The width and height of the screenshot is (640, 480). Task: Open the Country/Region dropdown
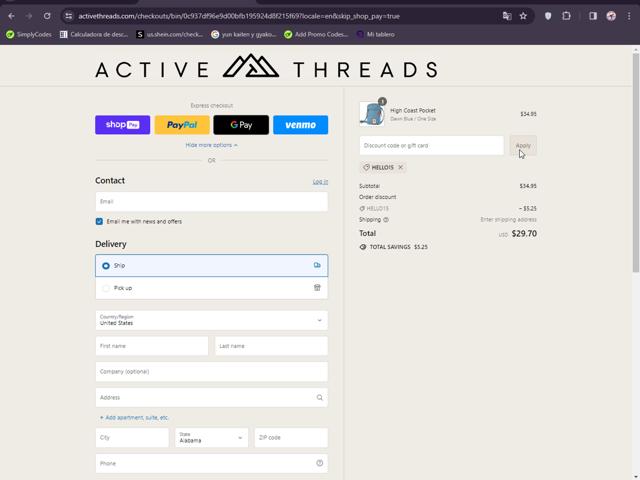click(x=211, y=320)
